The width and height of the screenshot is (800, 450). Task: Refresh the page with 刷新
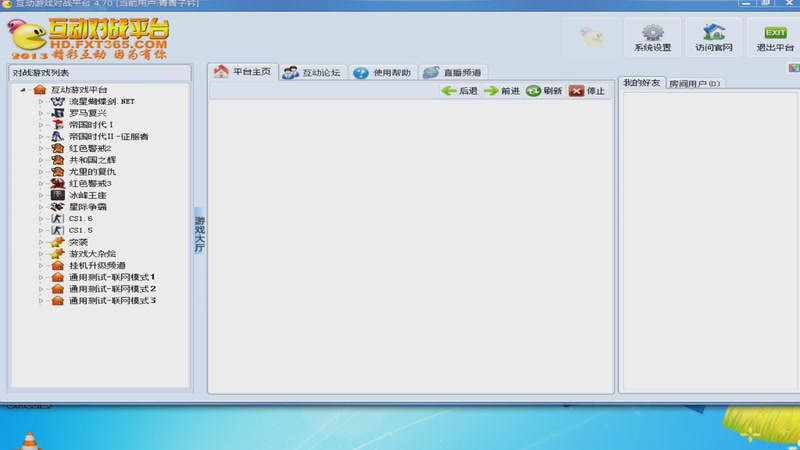click(x=544, y=91)
